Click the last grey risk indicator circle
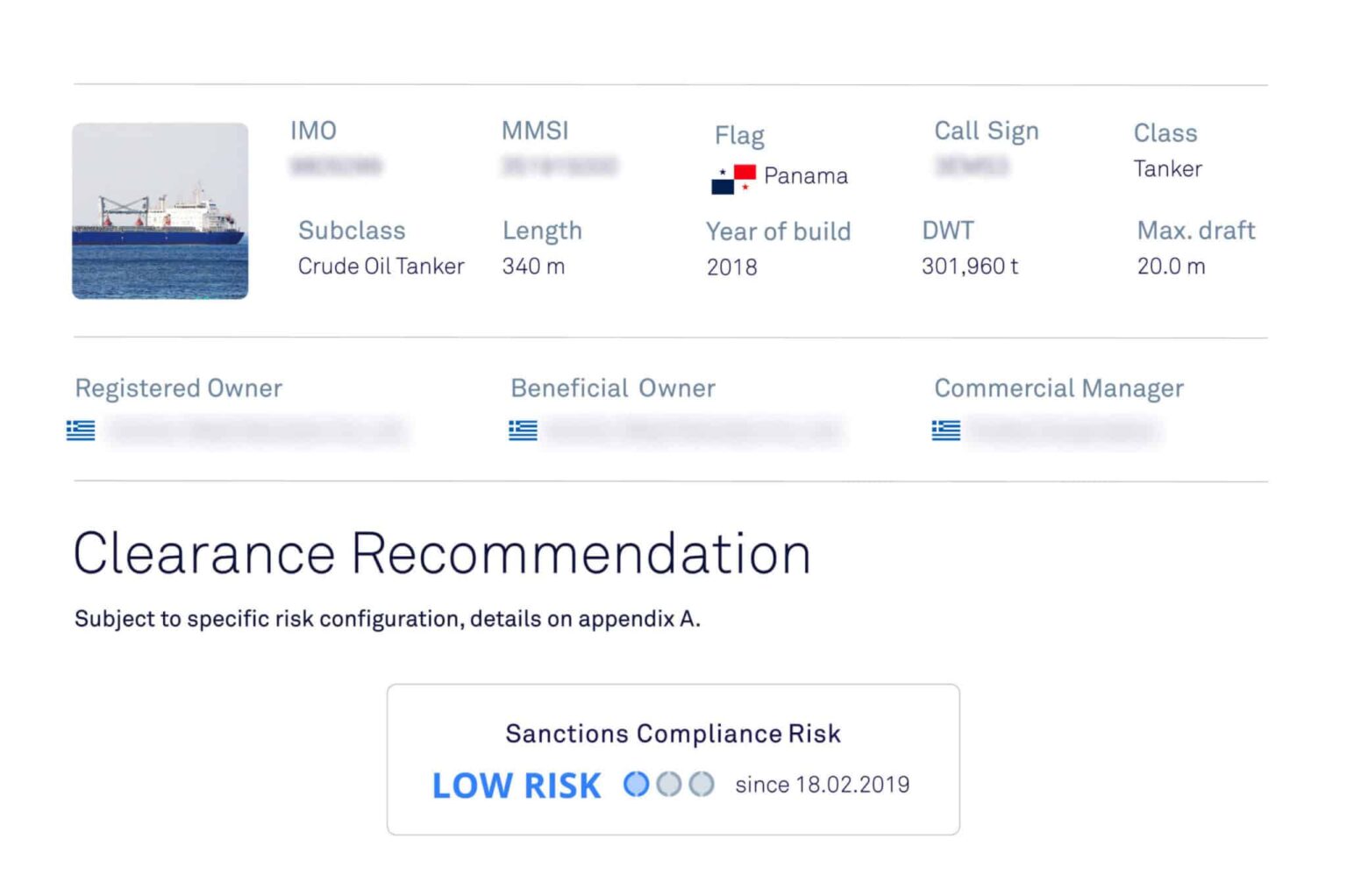1347x896 pixels. (701, 784)
